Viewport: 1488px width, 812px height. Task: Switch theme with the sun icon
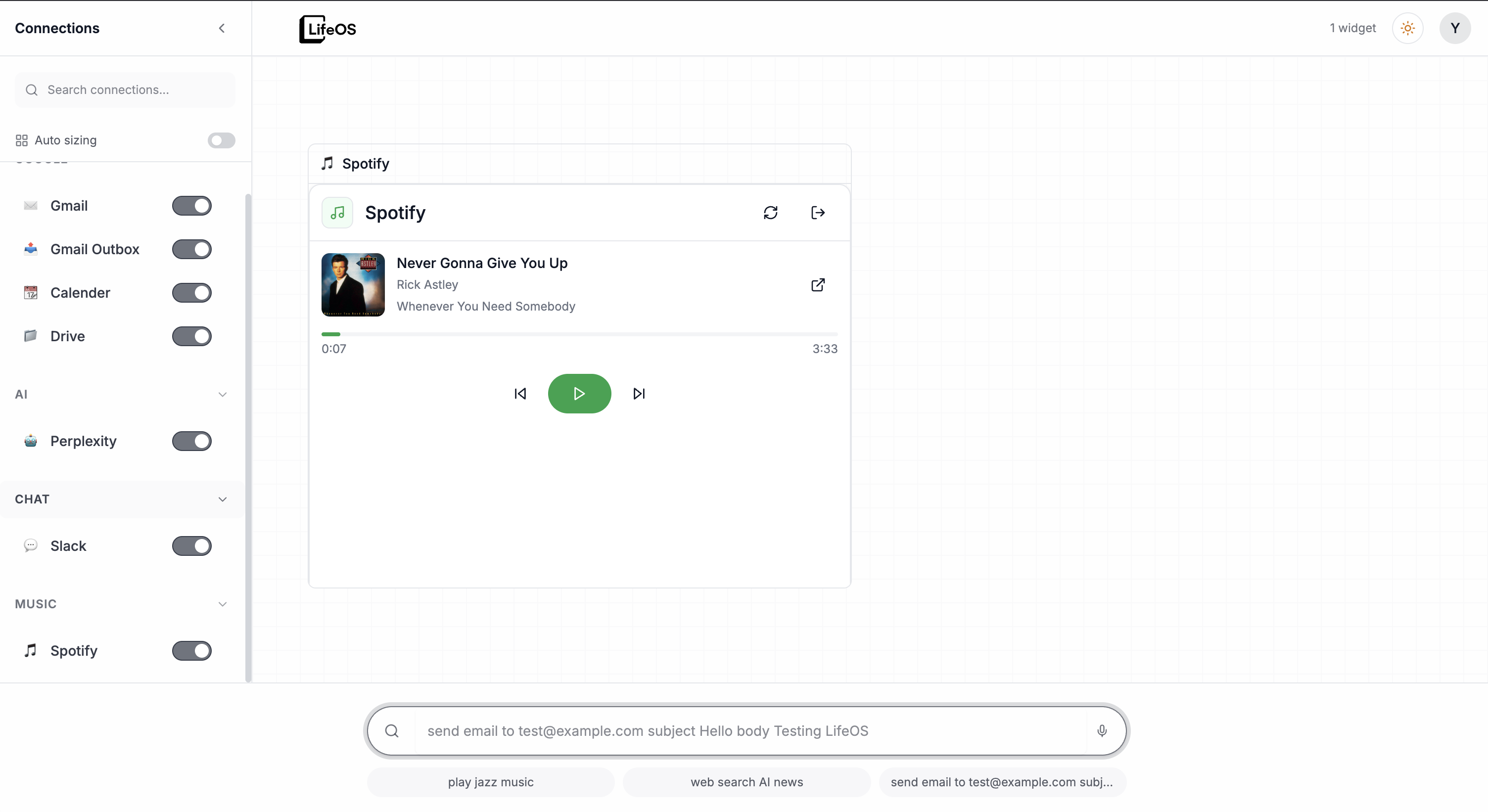coord(1407,28)
